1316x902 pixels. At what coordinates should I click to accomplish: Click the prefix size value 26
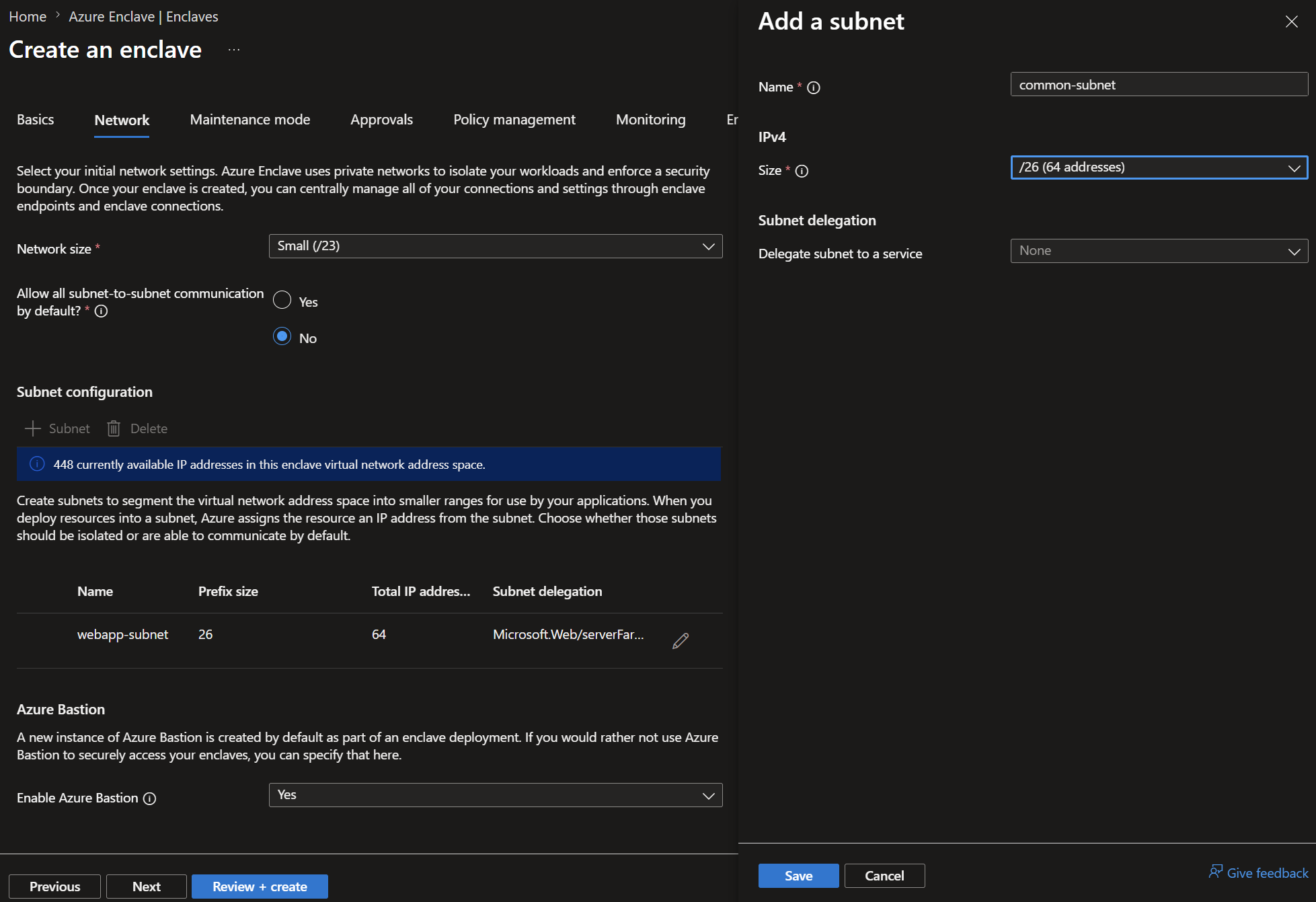tap(206, 634)
